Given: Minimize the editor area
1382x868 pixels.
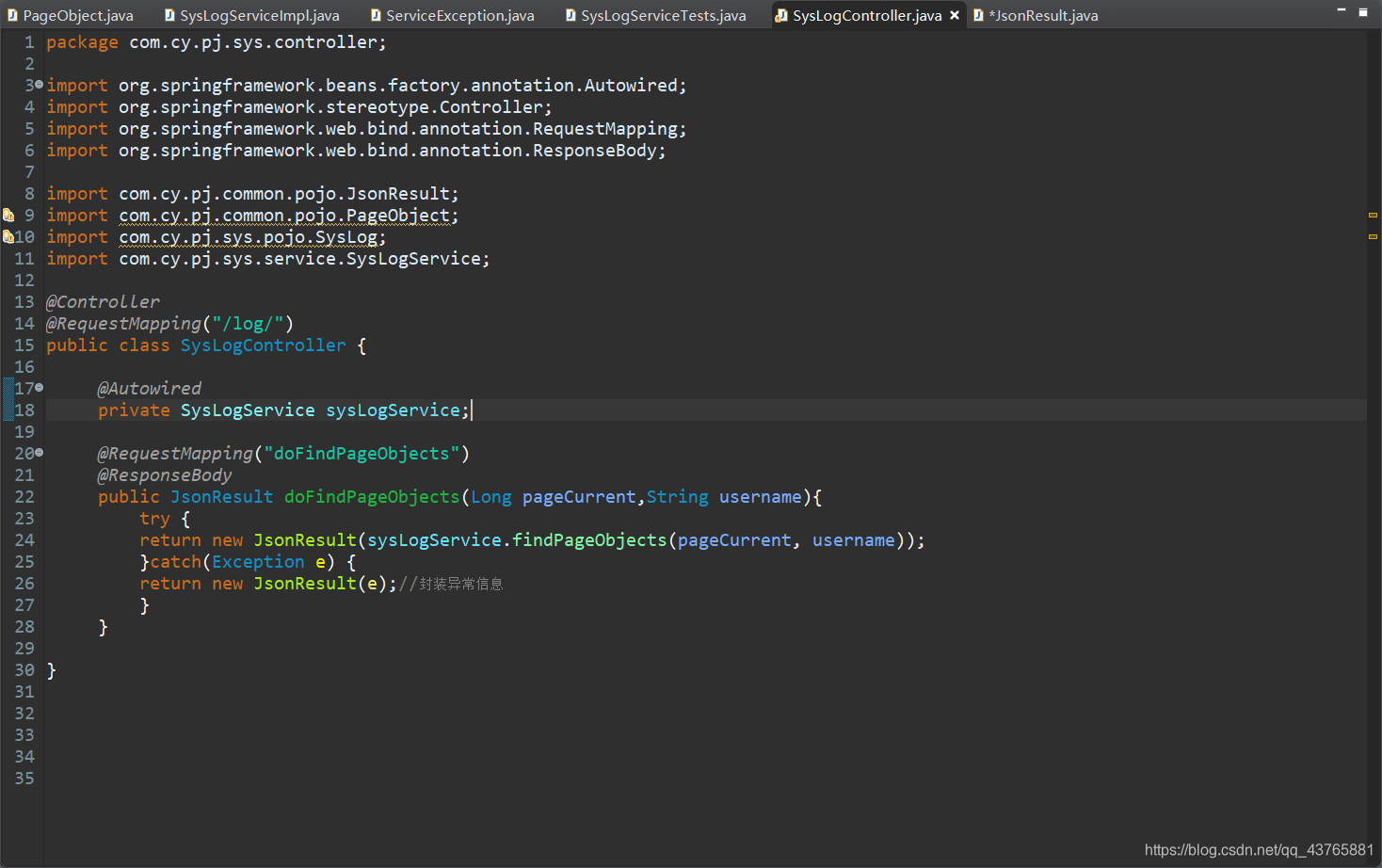Looking at the screenshot, I should (1342, 10).
